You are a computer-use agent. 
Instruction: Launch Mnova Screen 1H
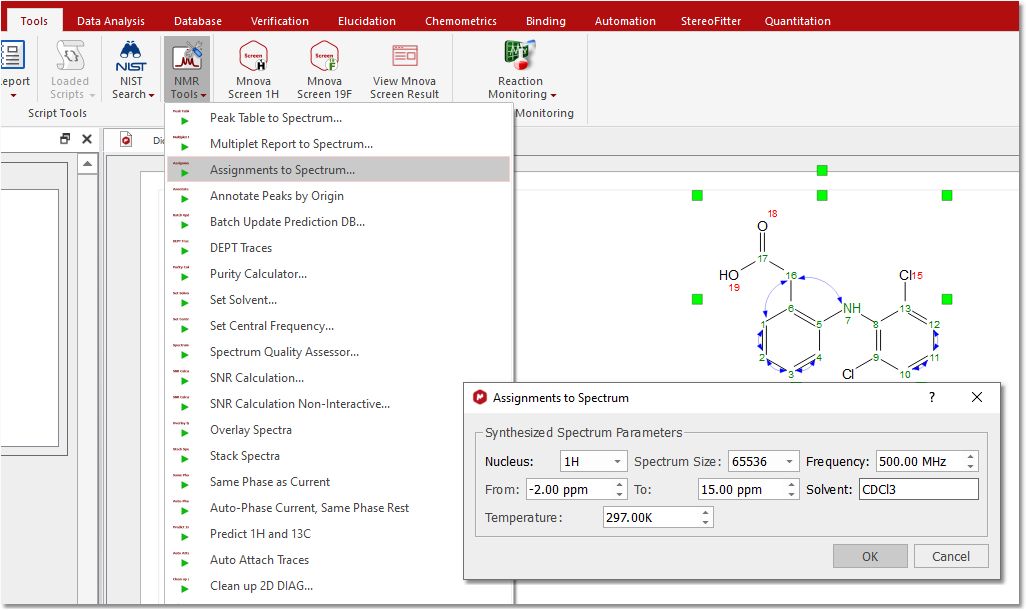coord(253,69)
